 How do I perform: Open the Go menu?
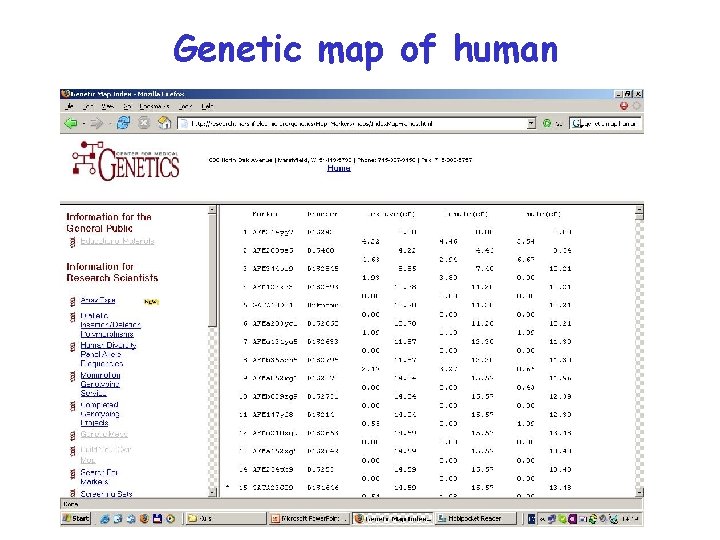[127, 107]
